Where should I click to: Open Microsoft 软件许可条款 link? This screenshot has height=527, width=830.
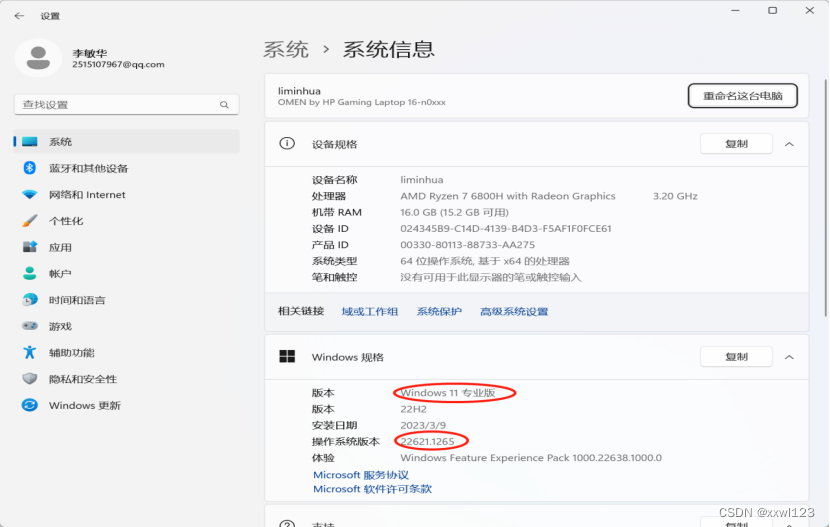(x=373, y=489)
